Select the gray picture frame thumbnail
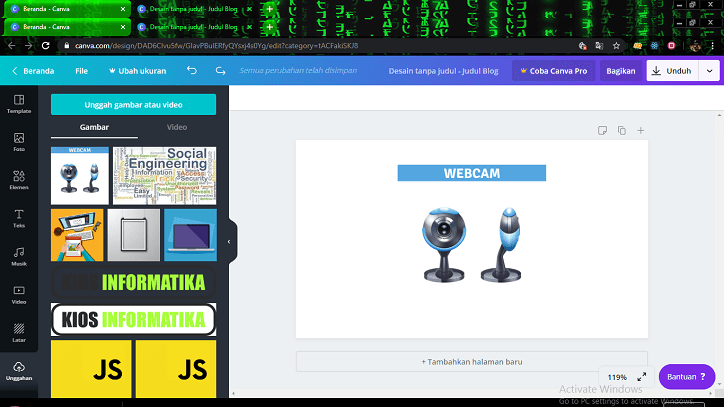 134,235
